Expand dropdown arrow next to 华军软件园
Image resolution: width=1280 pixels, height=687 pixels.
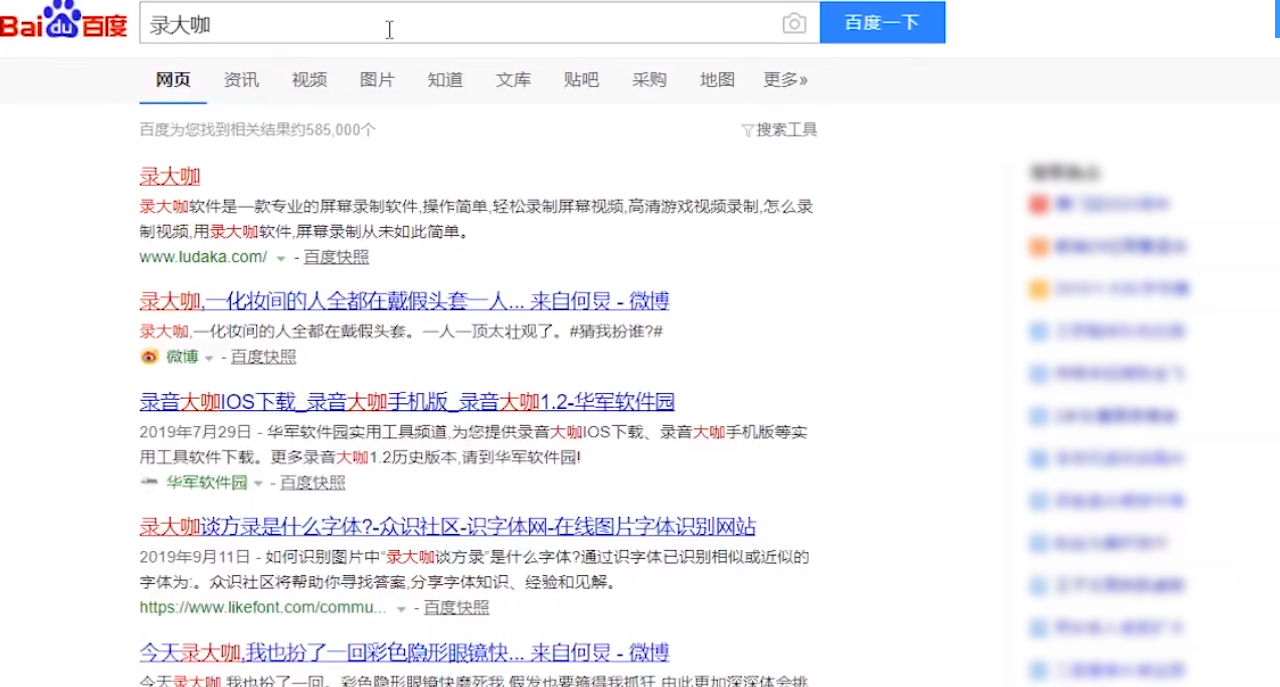click(258, 484)
